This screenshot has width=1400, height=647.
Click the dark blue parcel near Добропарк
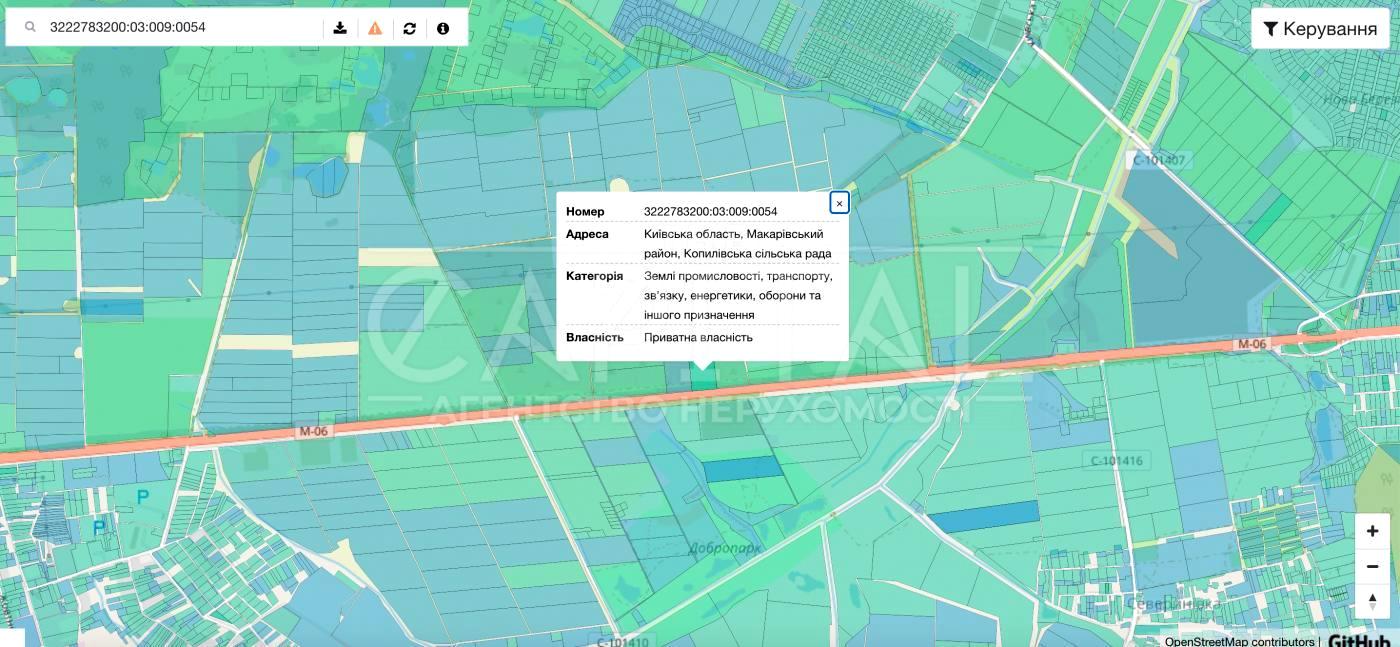(742, 469)
